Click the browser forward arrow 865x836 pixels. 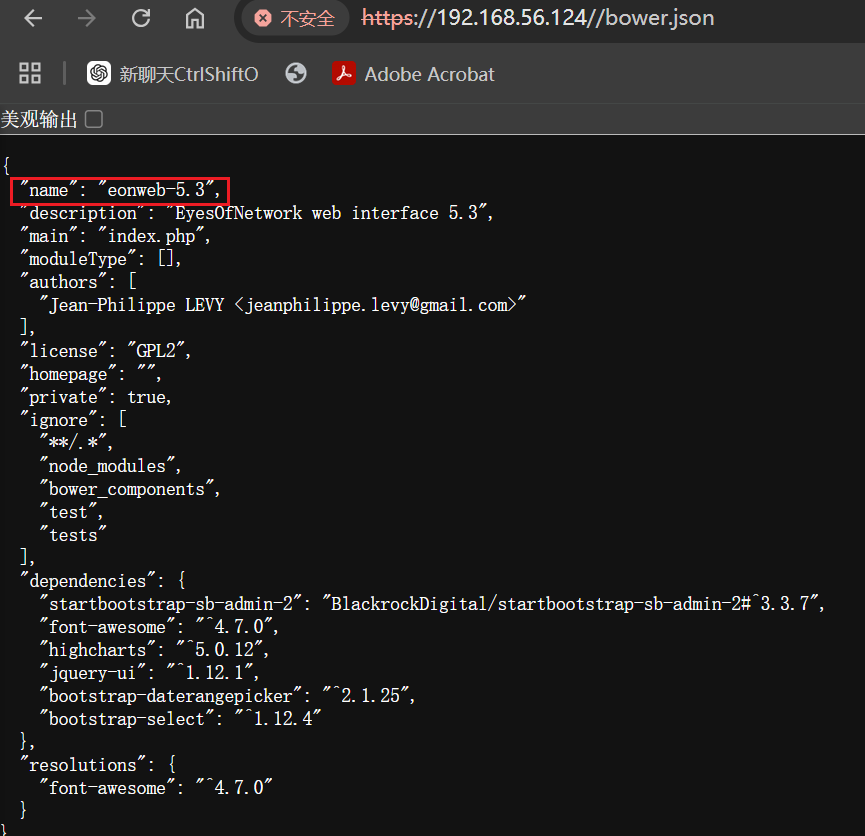[87, 18]
